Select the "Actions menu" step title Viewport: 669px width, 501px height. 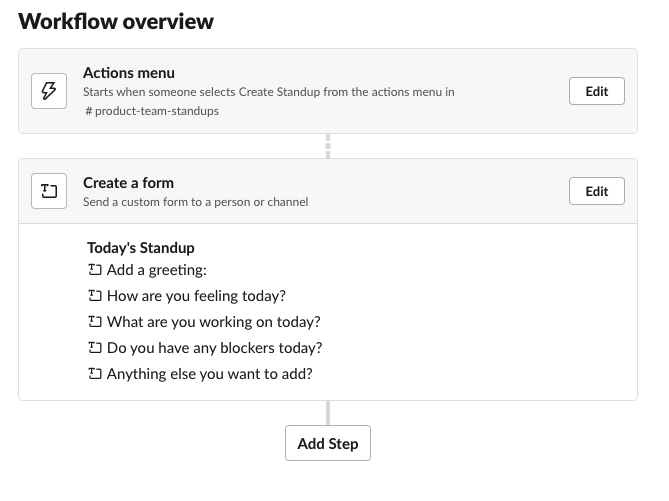coord(129,73)
